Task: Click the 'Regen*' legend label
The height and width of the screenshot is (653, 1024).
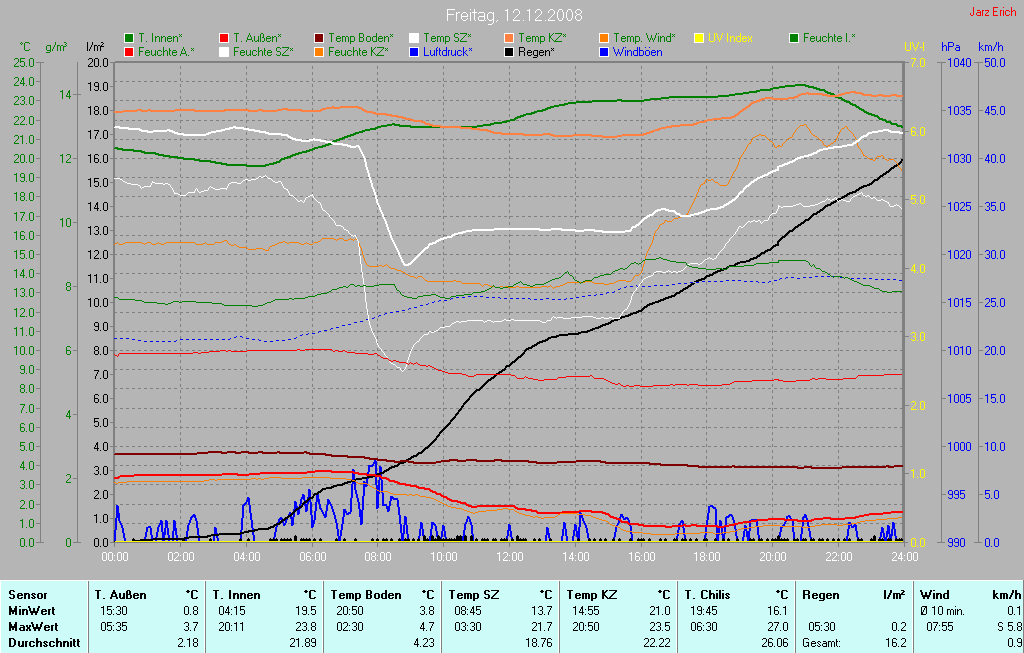Action: click(x=536, y=52)
